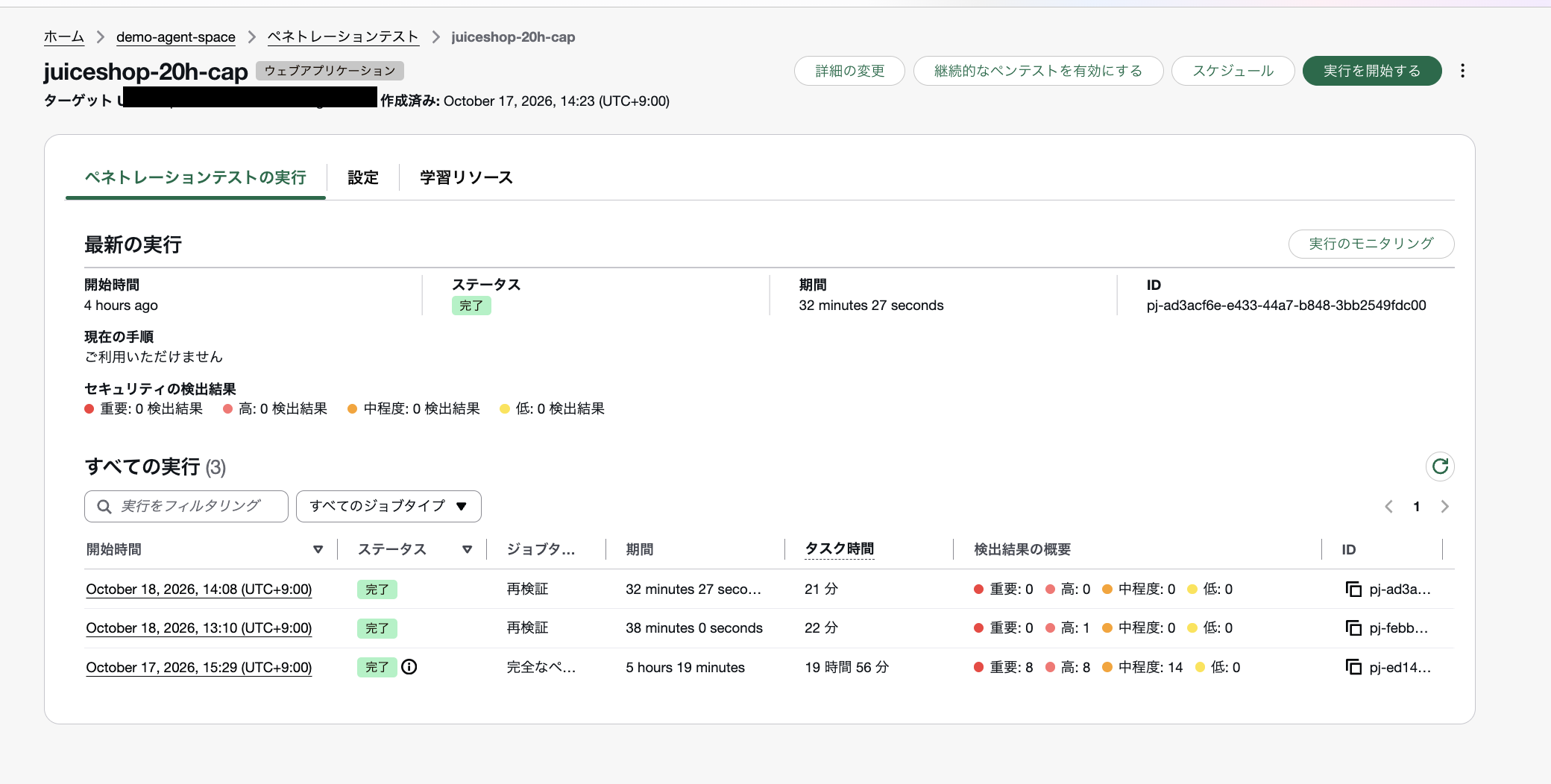Open demo-agent-space breadcrumb link
Viewport: 1551px width, 784px height.
pyautogui.click(x=176, y=37)
